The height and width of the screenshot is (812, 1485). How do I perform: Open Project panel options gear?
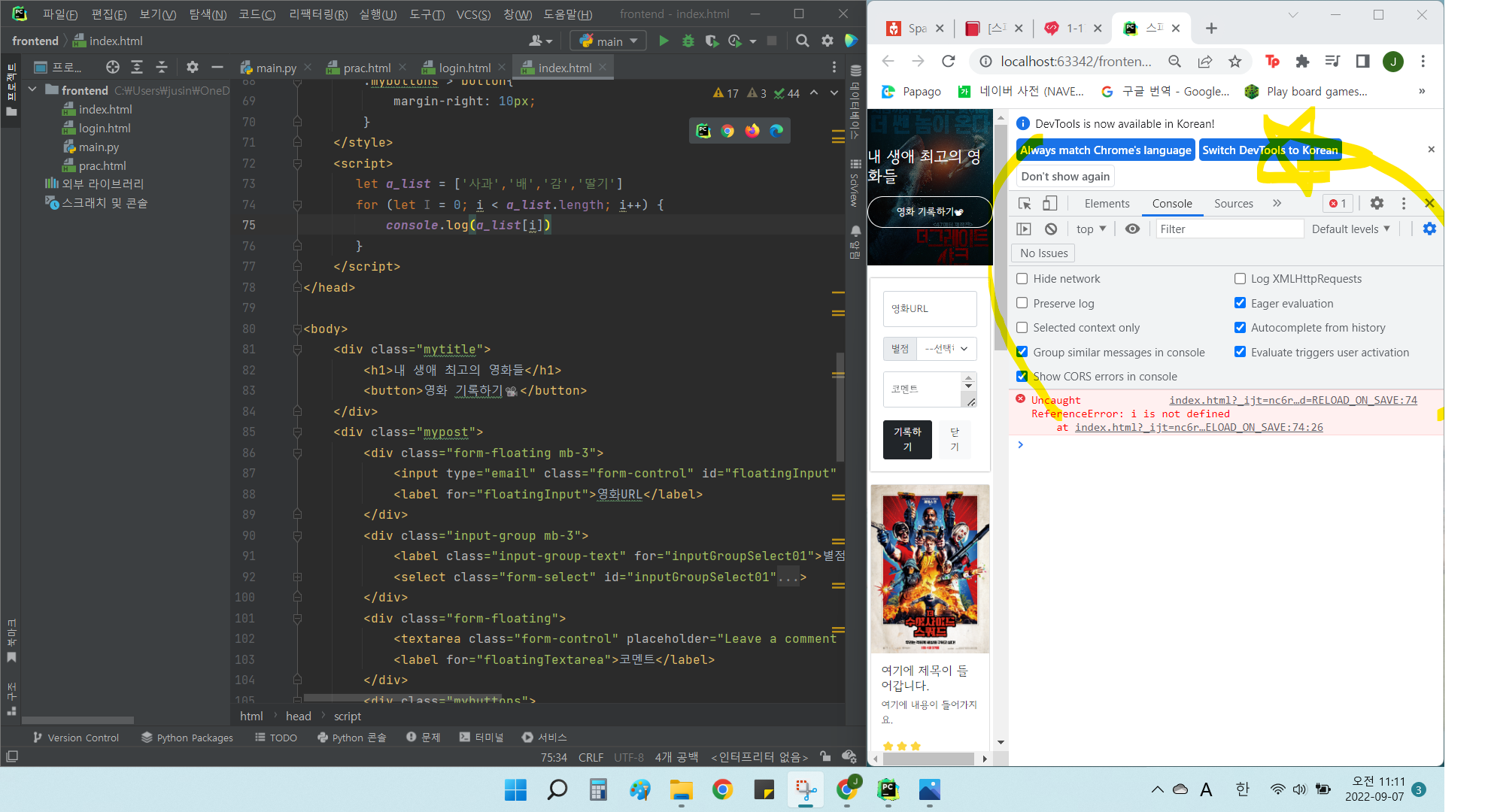pos(193,68)
